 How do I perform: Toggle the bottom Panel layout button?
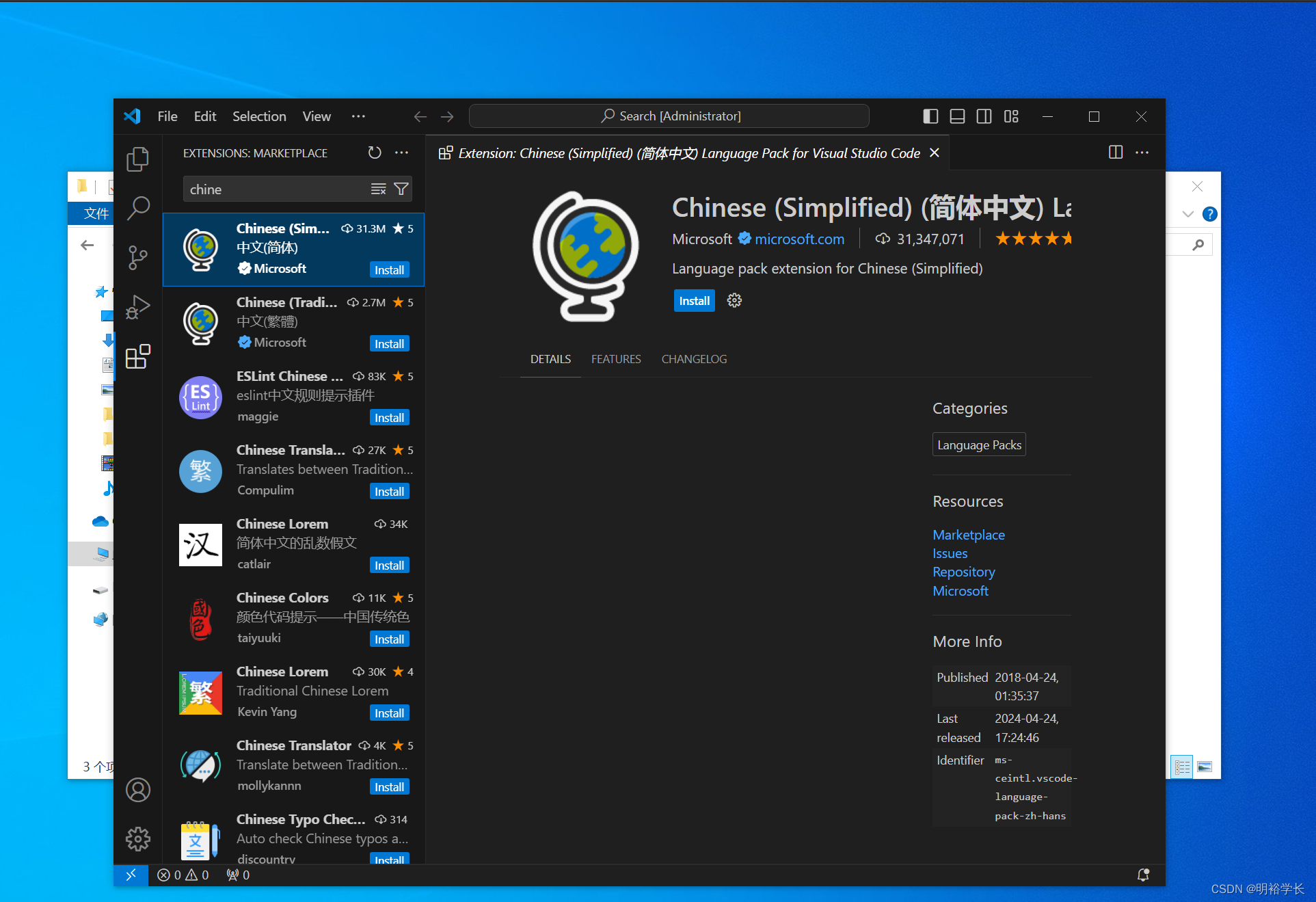(x=957, y=116)
